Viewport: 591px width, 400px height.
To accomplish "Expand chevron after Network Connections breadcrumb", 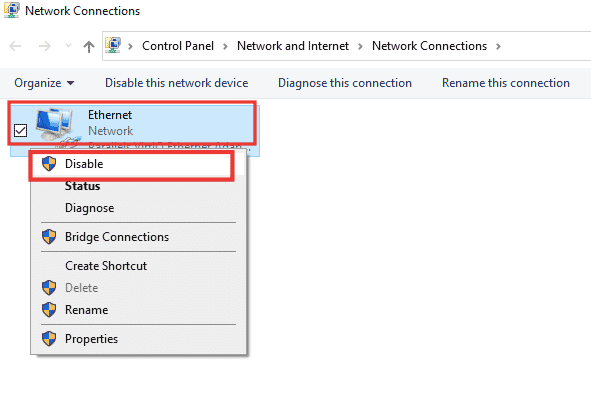I will click(498, 46).
